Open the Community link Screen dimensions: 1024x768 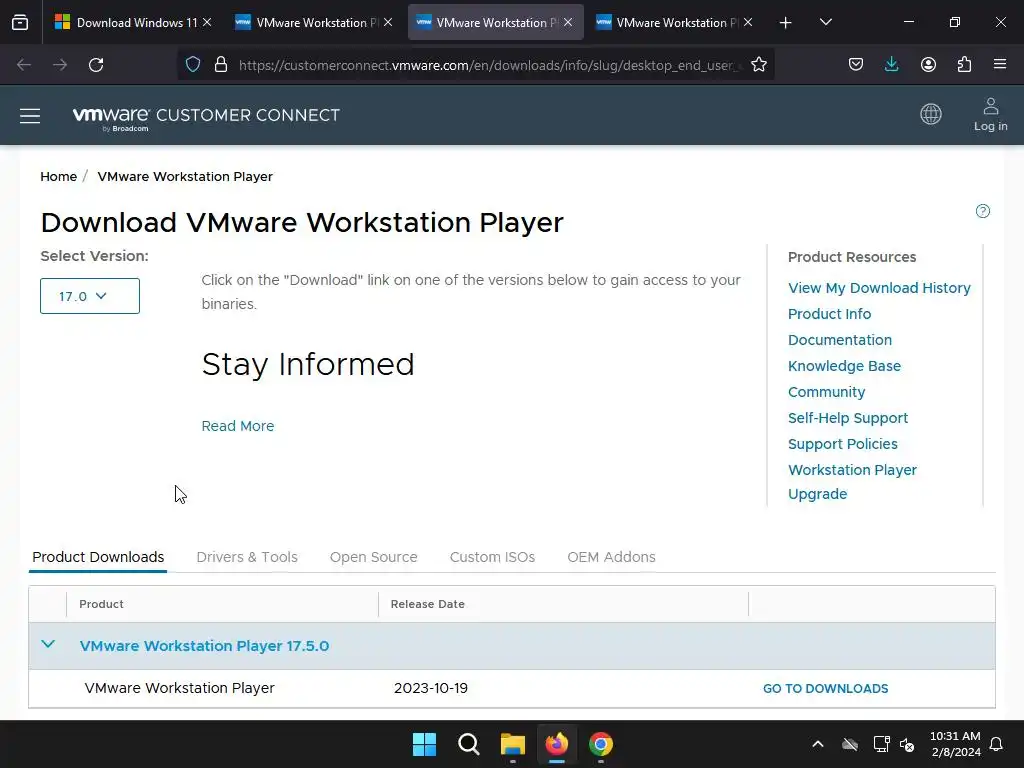827,392
